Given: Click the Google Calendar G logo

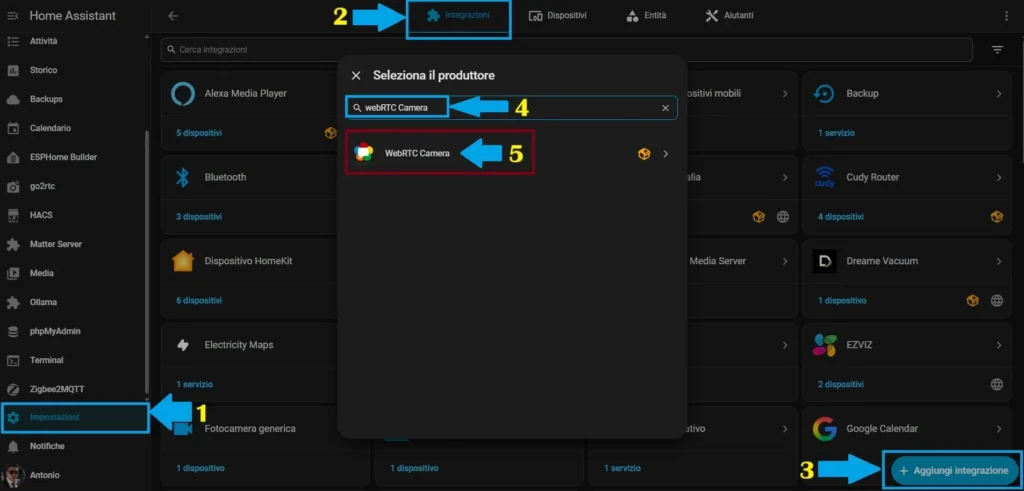Looking at the screenshot, I should tap(825, 428).
